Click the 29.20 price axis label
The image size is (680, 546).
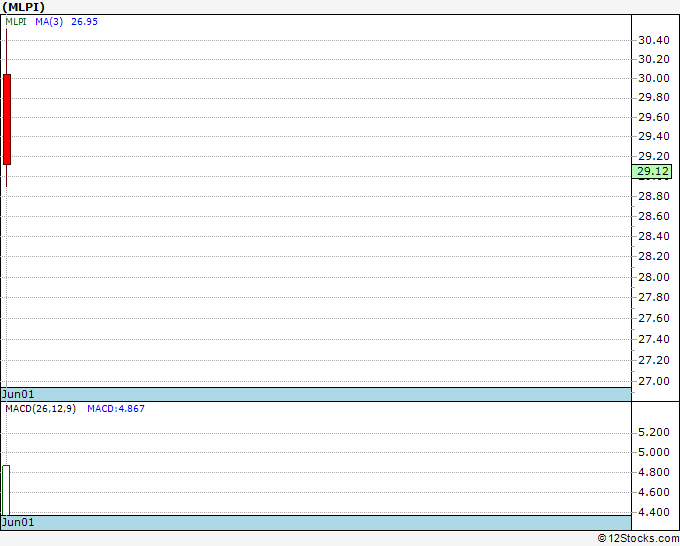[x=654, y=156]
